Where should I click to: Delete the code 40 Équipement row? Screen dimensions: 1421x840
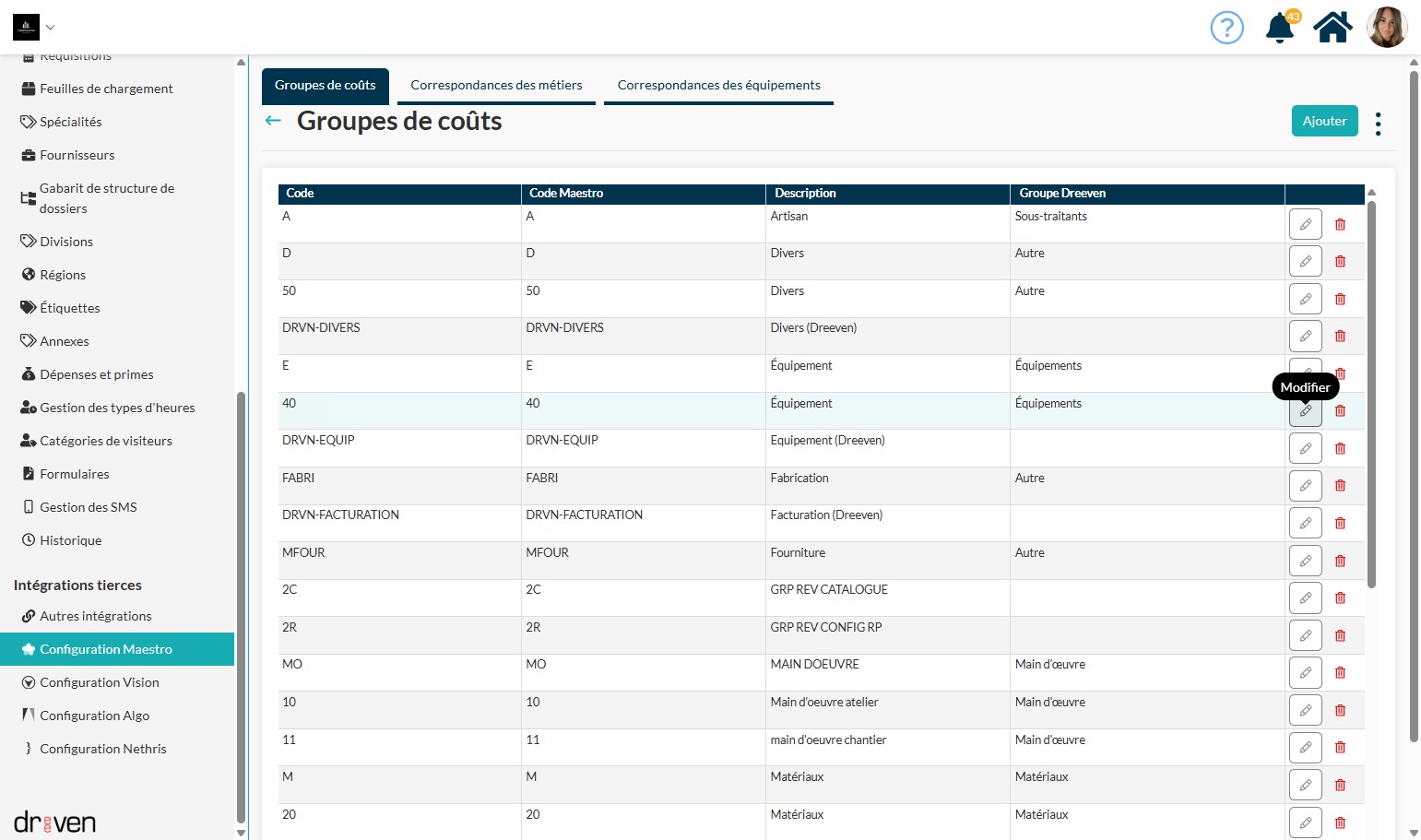(1340, 410)
